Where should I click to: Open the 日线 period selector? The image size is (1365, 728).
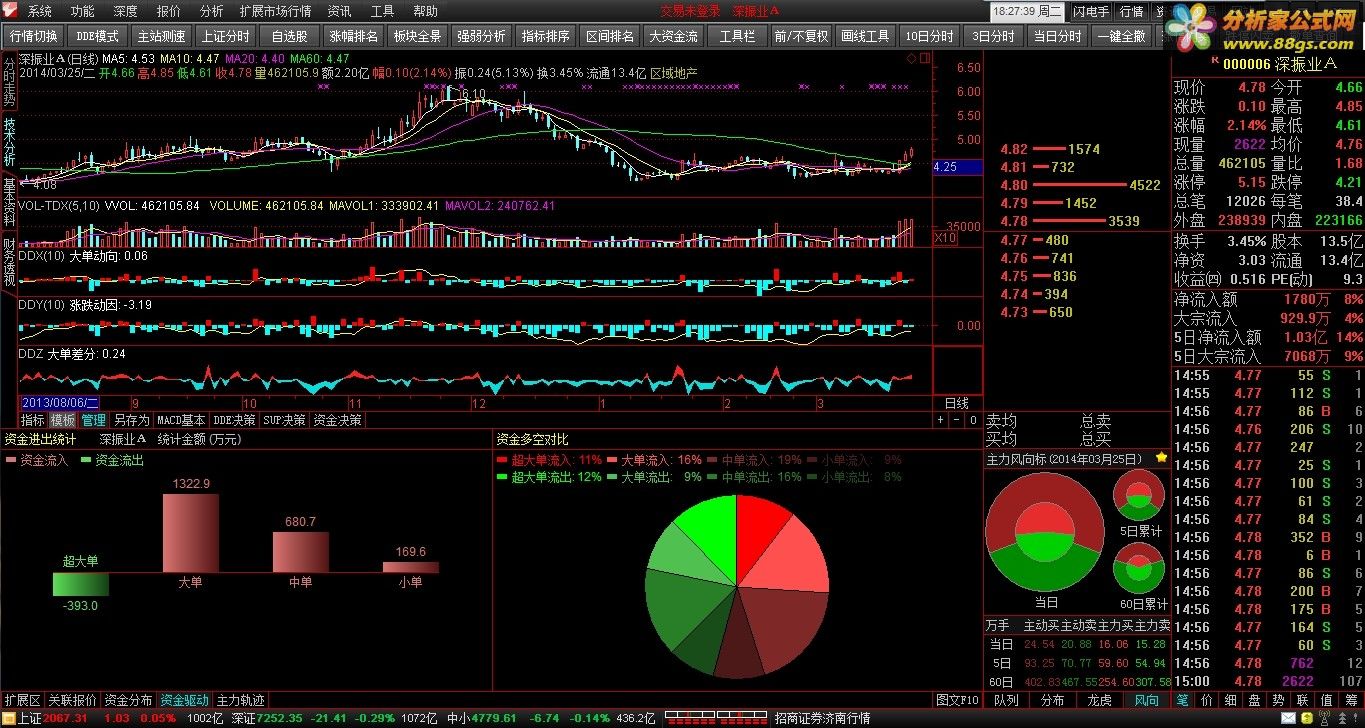click(x=957, y=403)
